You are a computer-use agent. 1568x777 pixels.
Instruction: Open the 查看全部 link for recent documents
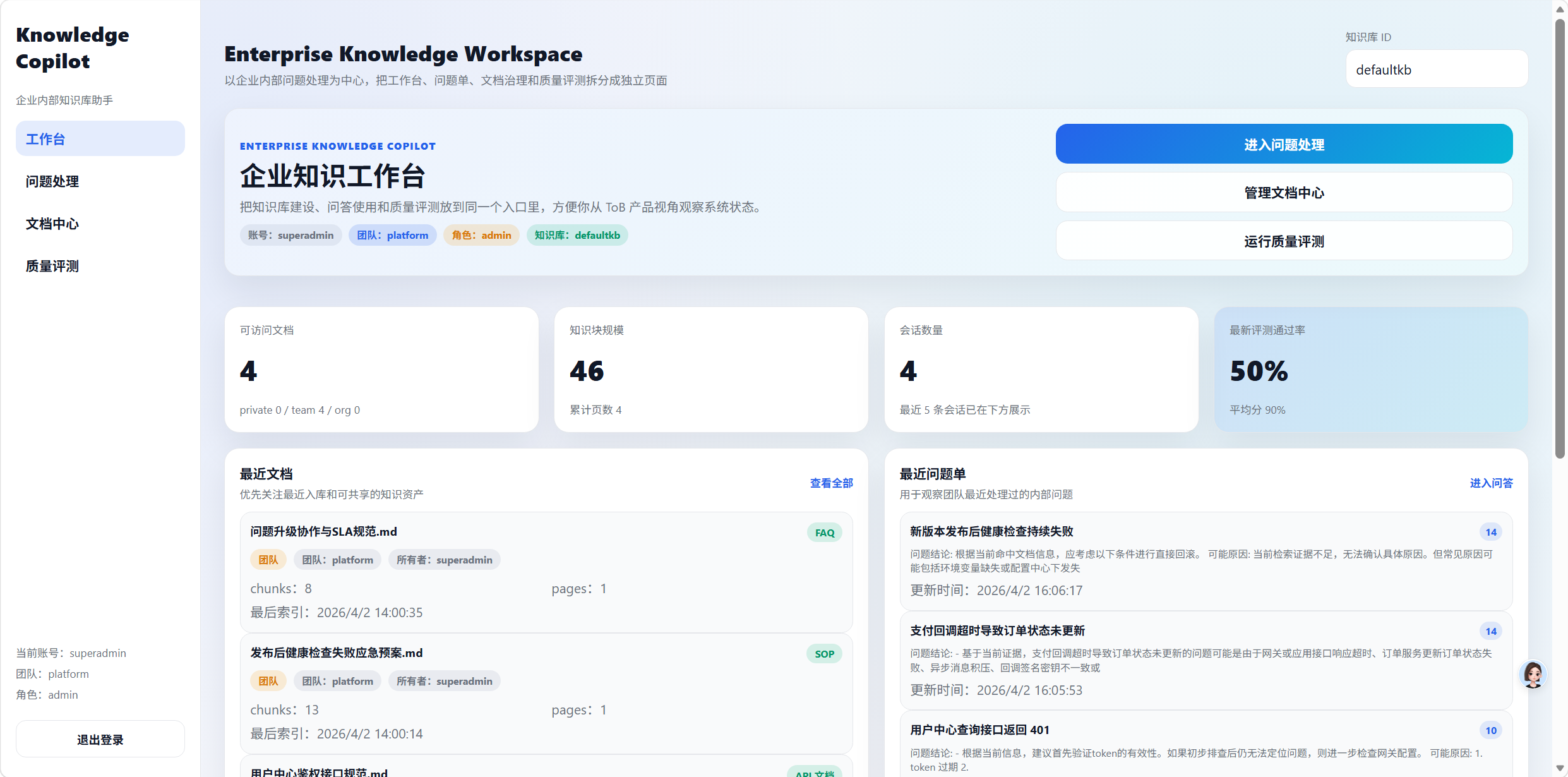tap(831, 483)
